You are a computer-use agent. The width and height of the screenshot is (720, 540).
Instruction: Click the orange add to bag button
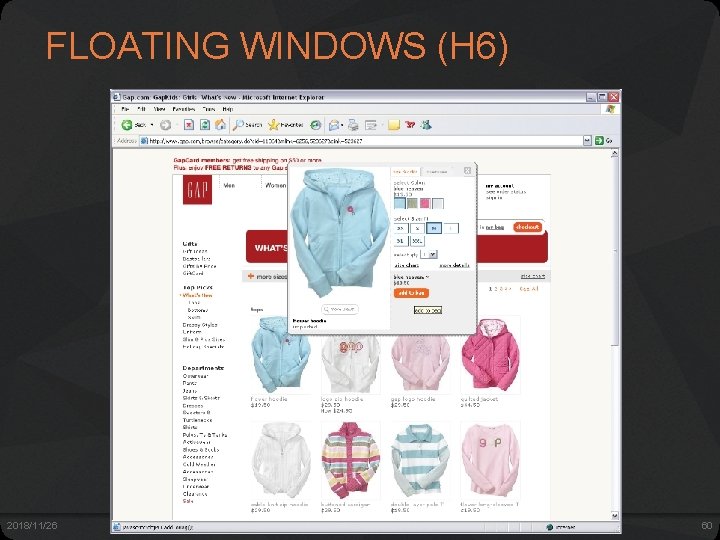point(411,293)
